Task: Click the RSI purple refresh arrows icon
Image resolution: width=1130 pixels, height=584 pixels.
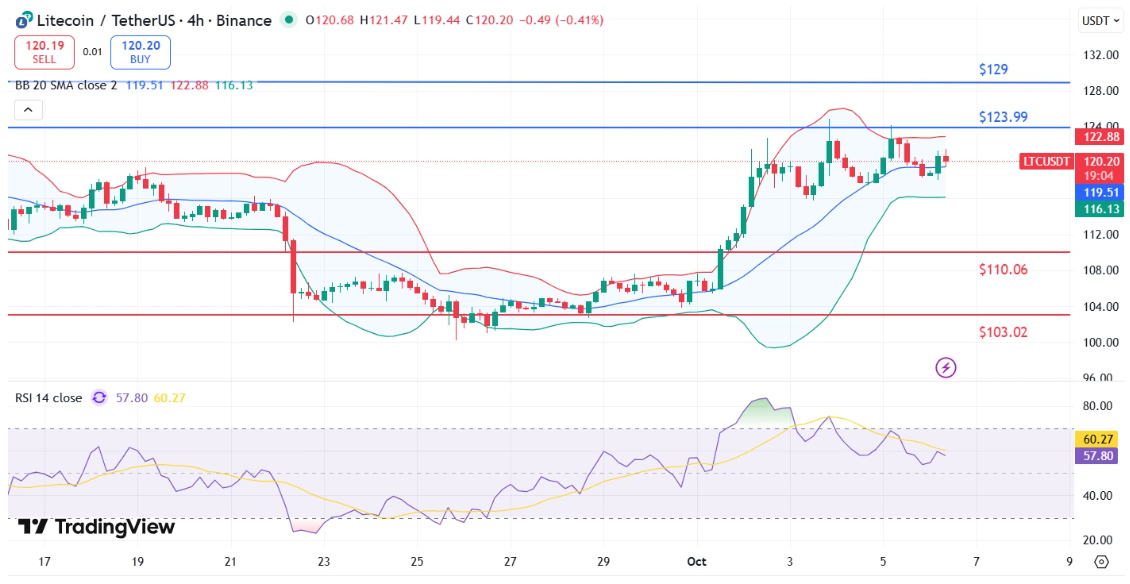Action: tap(99, 398)
